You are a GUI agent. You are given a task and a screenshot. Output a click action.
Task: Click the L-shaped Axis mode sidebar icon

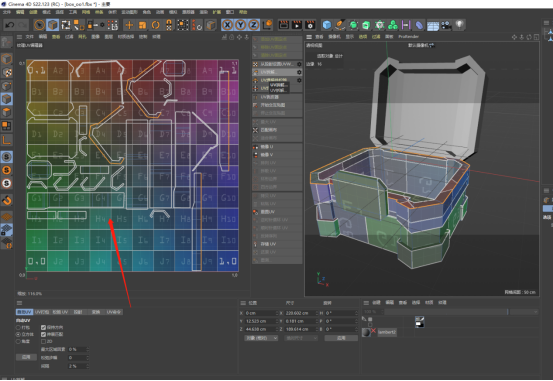pos(7,140)
